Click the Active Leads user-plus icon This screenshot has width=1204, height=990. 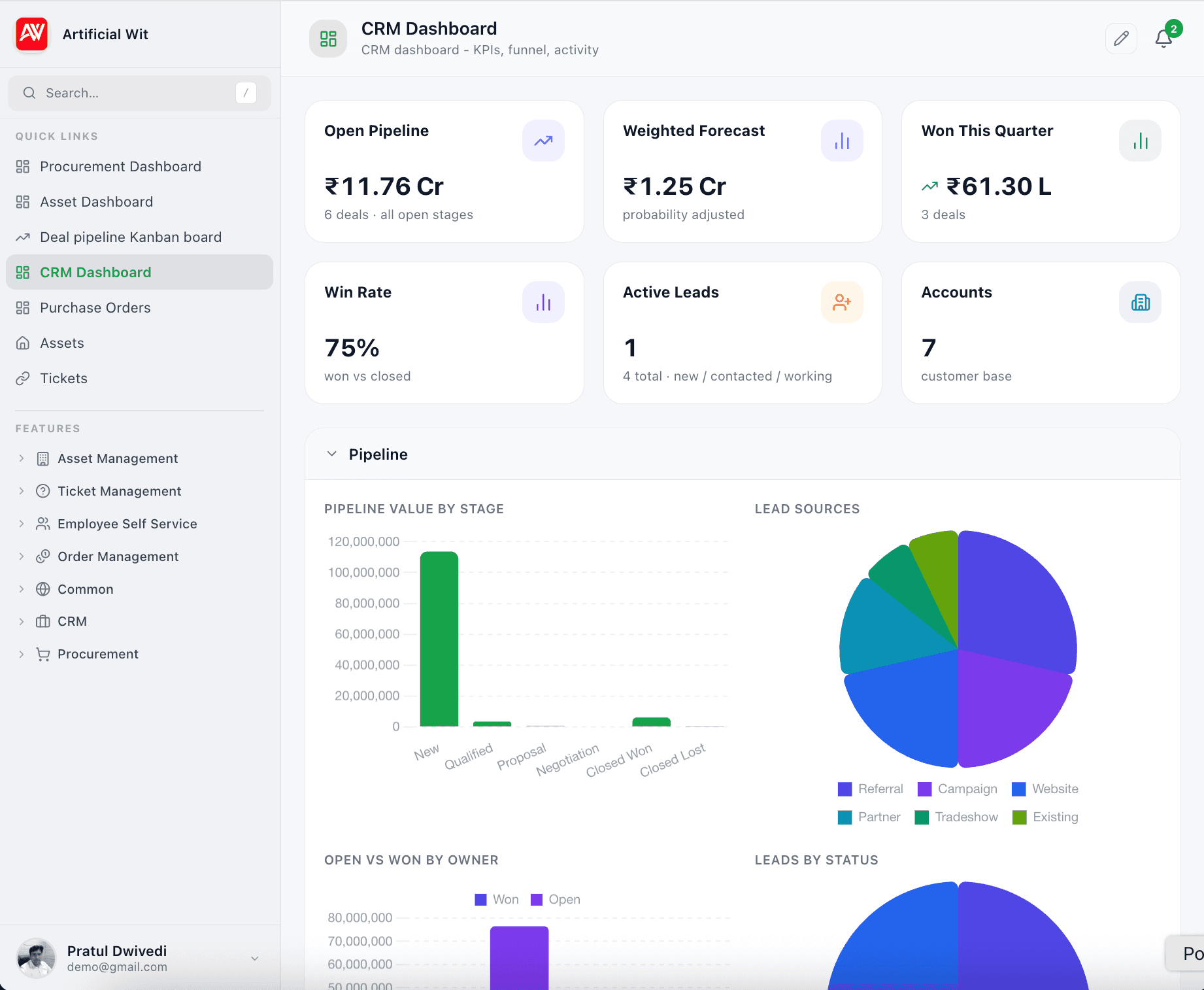842,302
